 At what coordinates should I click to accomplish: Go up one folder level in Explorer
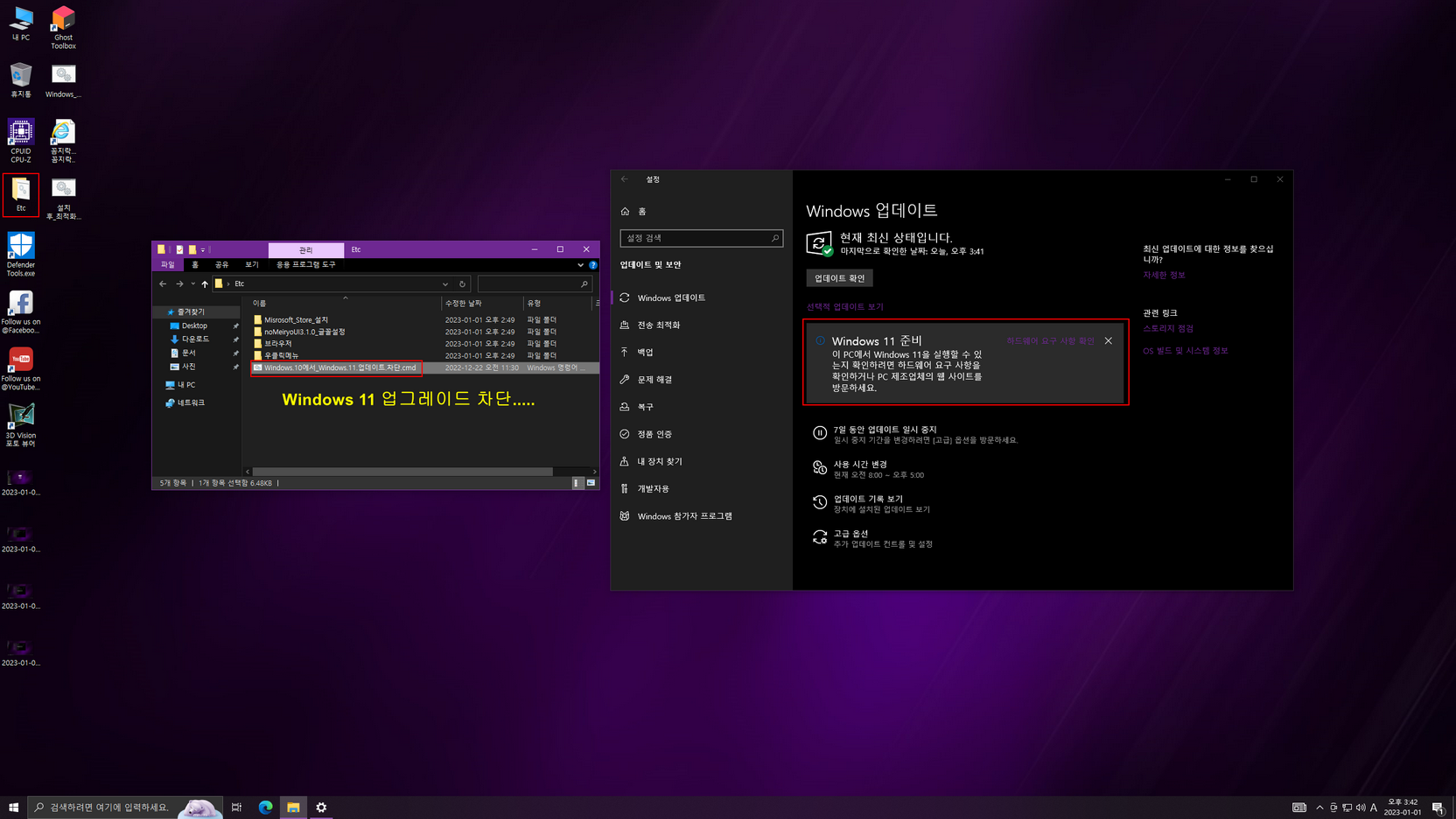(205, 284)
